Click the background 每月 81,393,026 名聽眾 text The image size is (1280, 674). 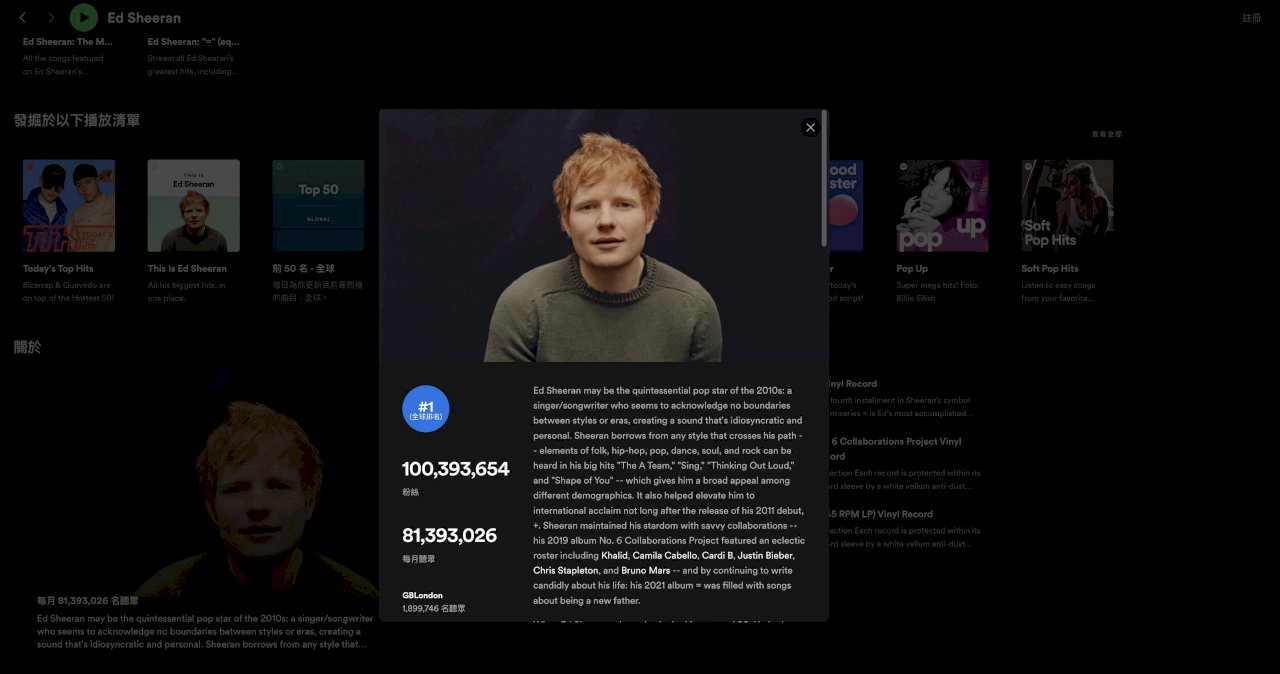pos(87,601)
